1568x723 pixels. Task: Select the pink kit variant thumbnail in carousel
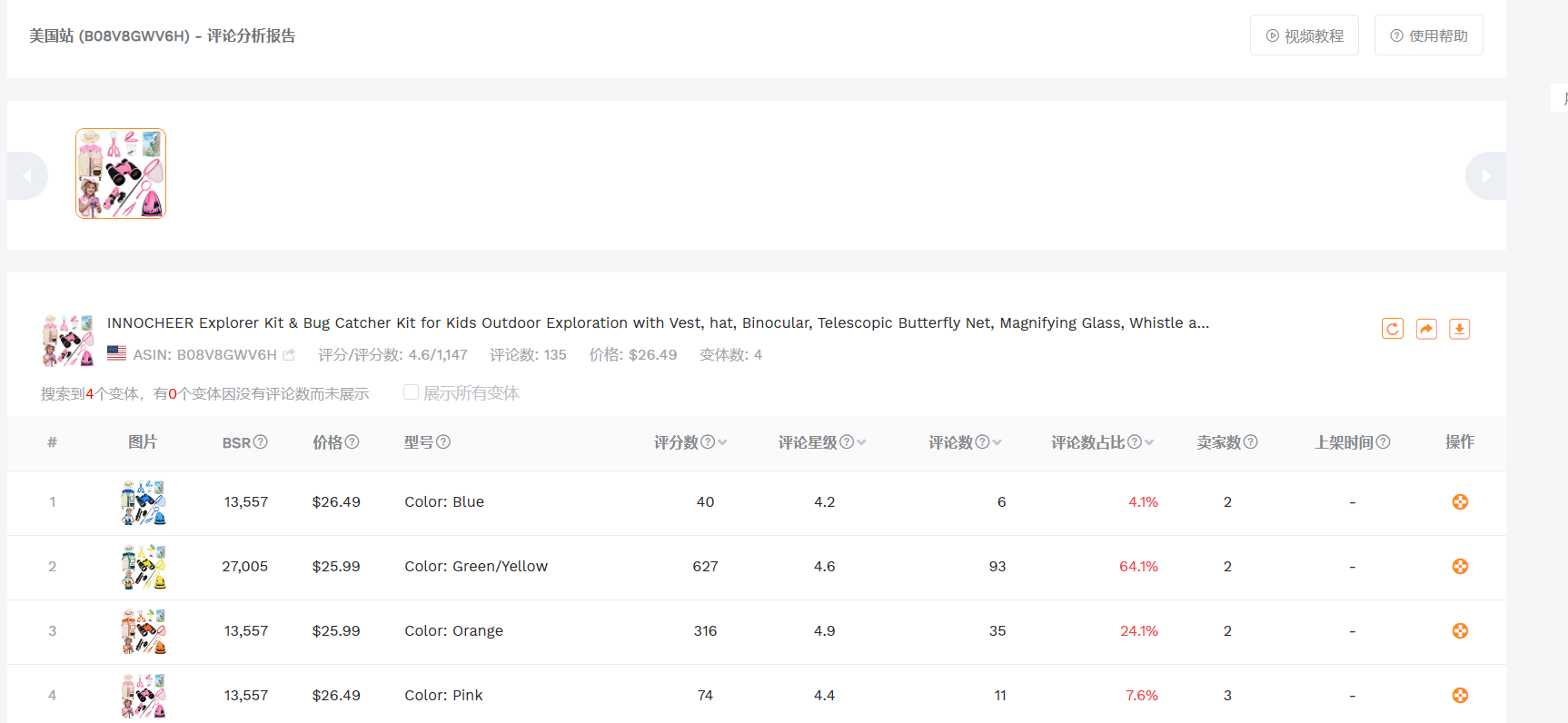[121, 173]
